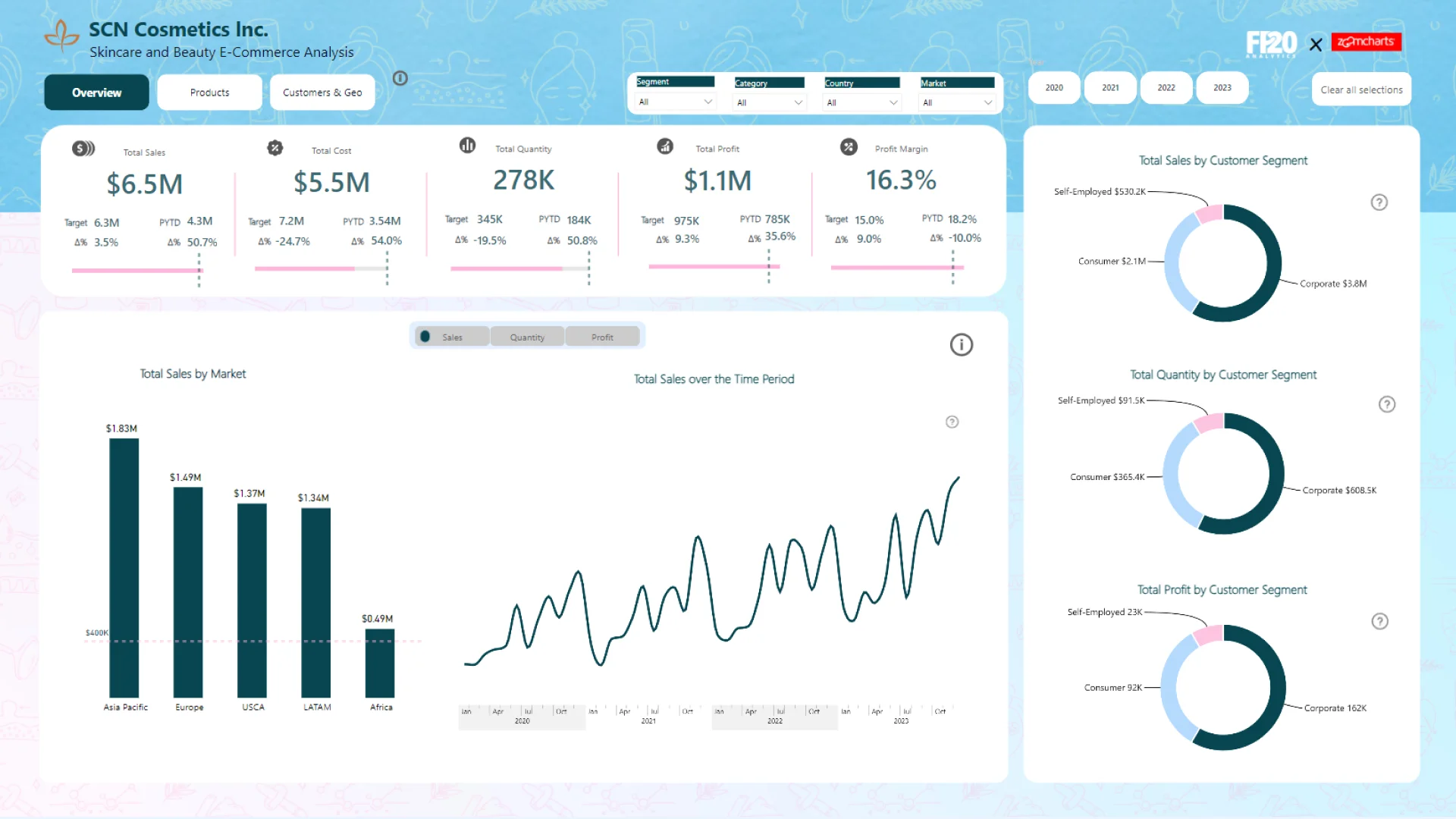Click the Profit Margin target progress bar

pyautogui.click(x=897, y=268)
